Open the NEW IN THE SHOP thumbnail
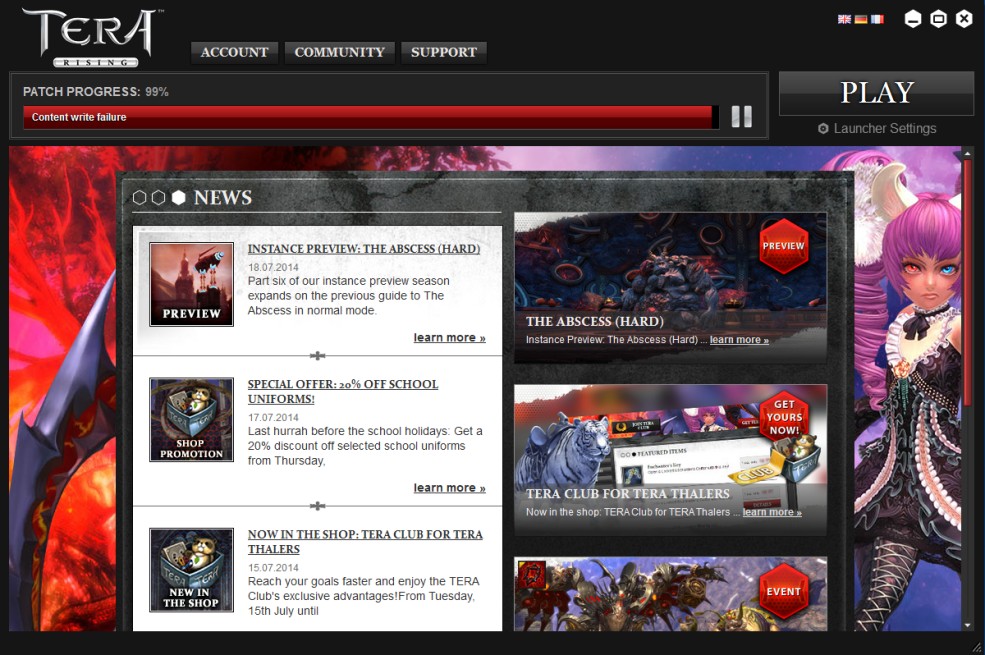The image size is (985, 655). [x=192, y=570]
